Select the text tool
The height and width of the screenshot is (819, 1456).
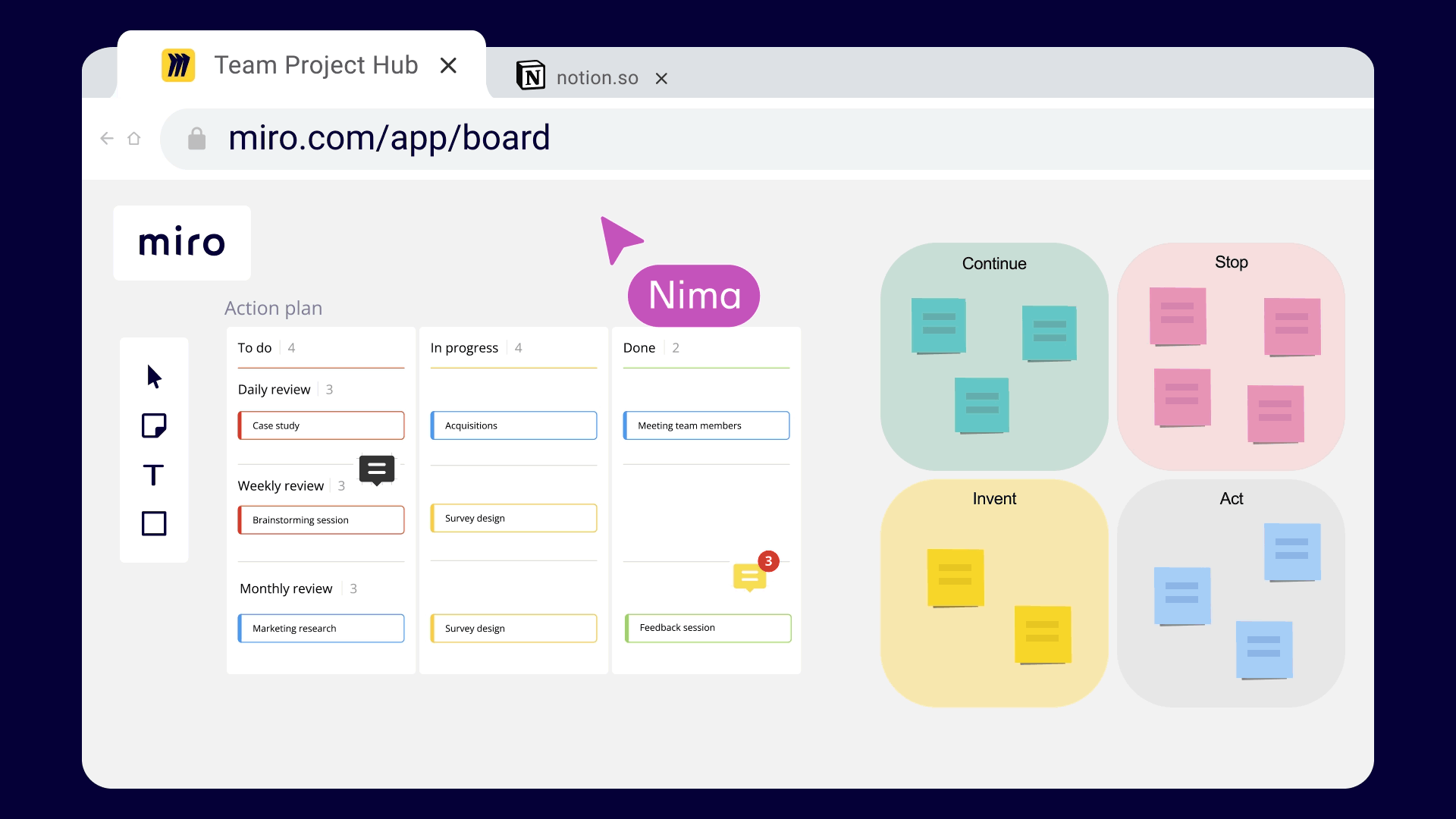click(154, 475)
